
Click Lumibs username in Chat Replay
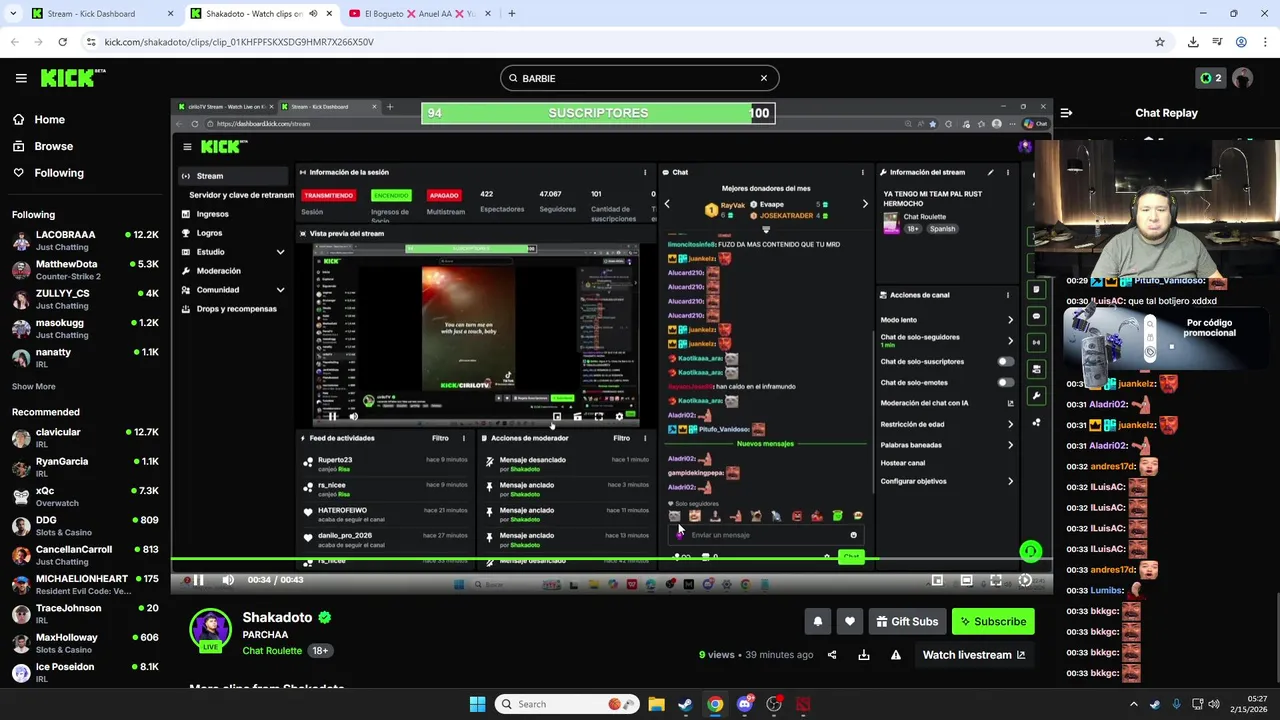coord(1107,590)
